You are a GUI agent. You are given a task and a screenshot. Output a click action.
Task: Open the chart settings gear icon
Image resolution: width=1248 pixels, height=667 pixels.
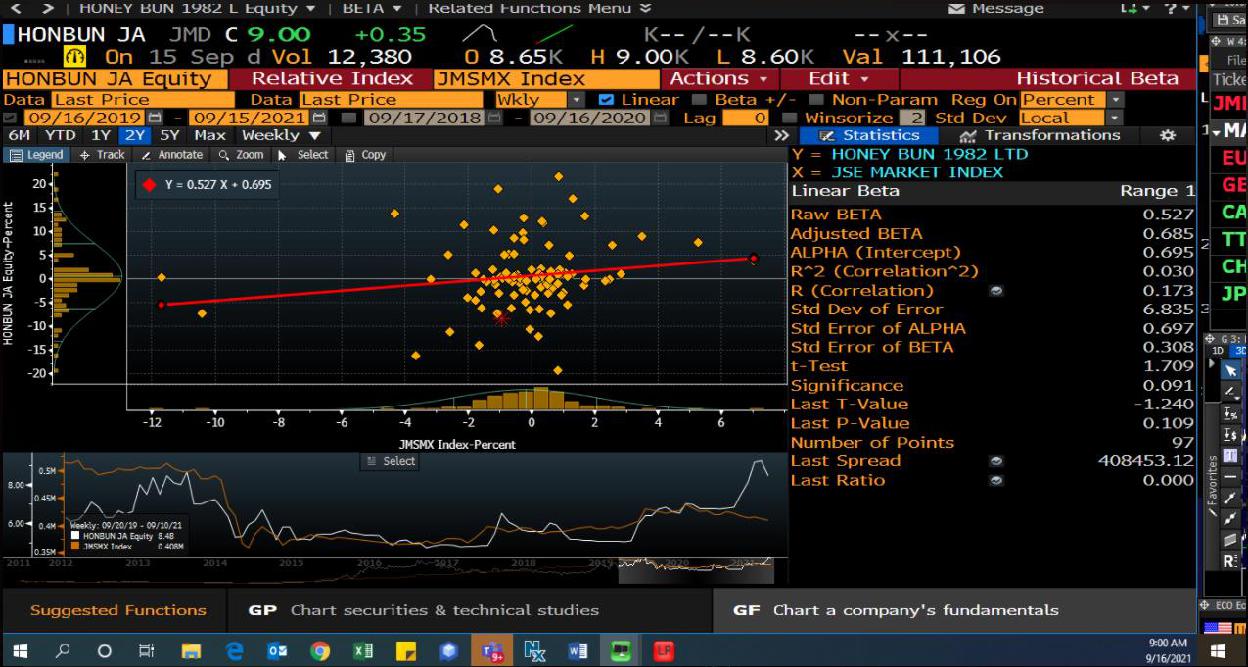pyautogui.click(x=1167, y=136)
